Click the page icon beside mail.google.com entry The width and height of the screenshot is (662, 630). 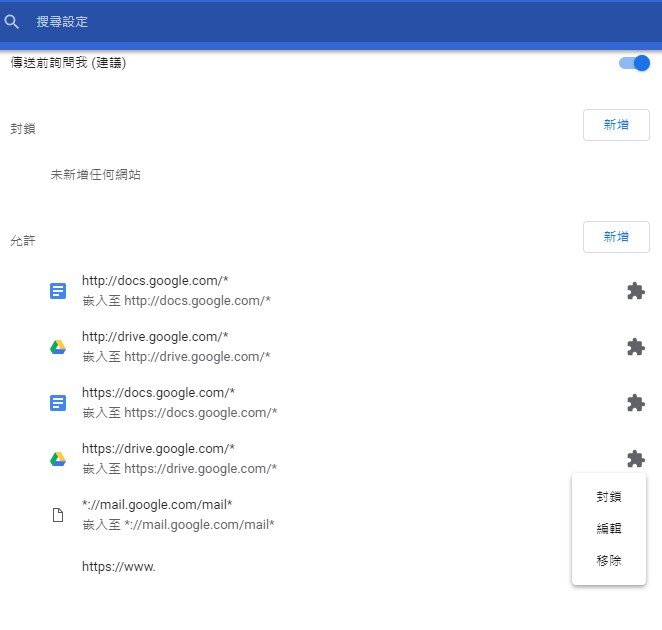click(58, 515)
